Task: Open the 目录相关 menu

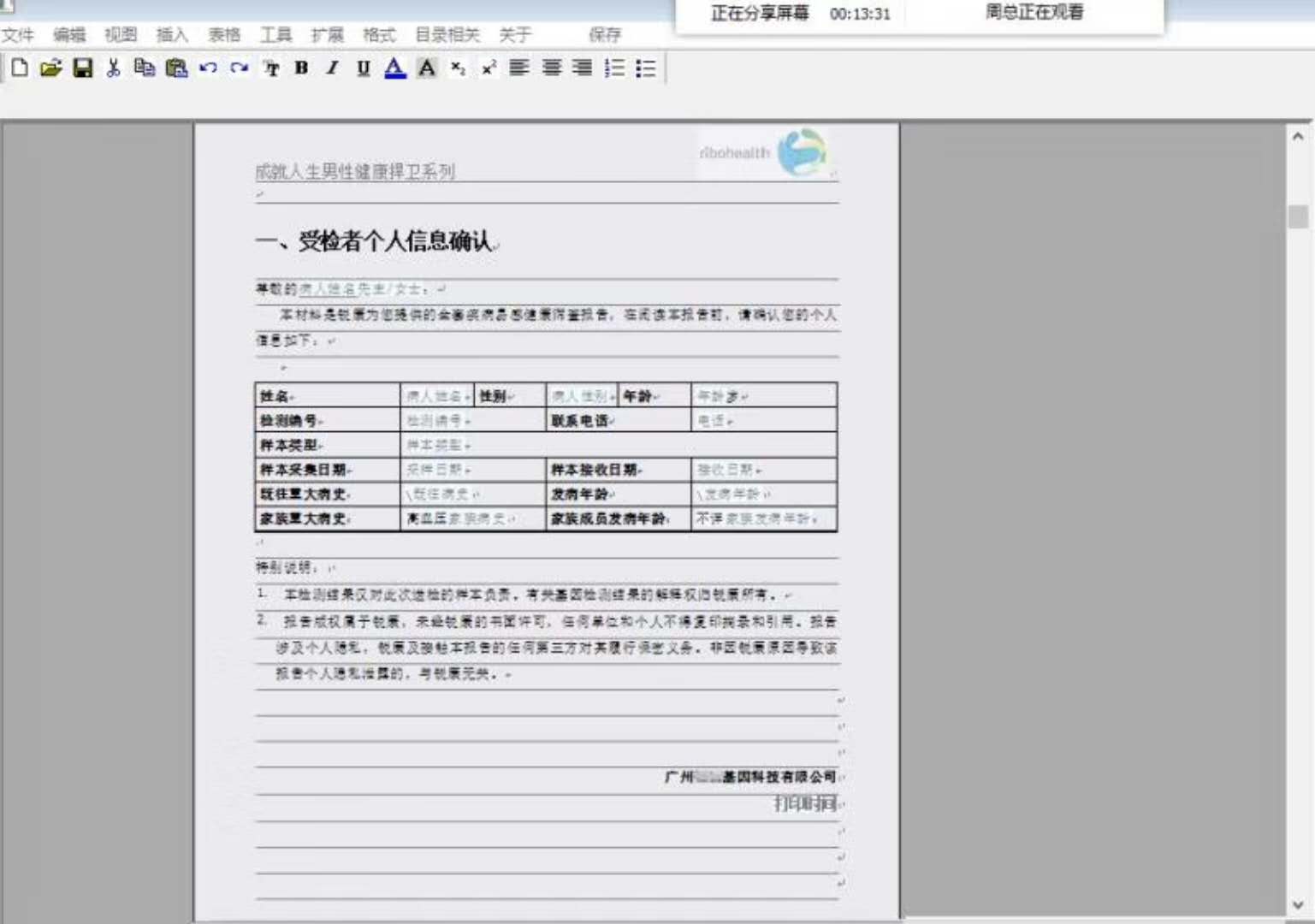Action: pos(447,35)
